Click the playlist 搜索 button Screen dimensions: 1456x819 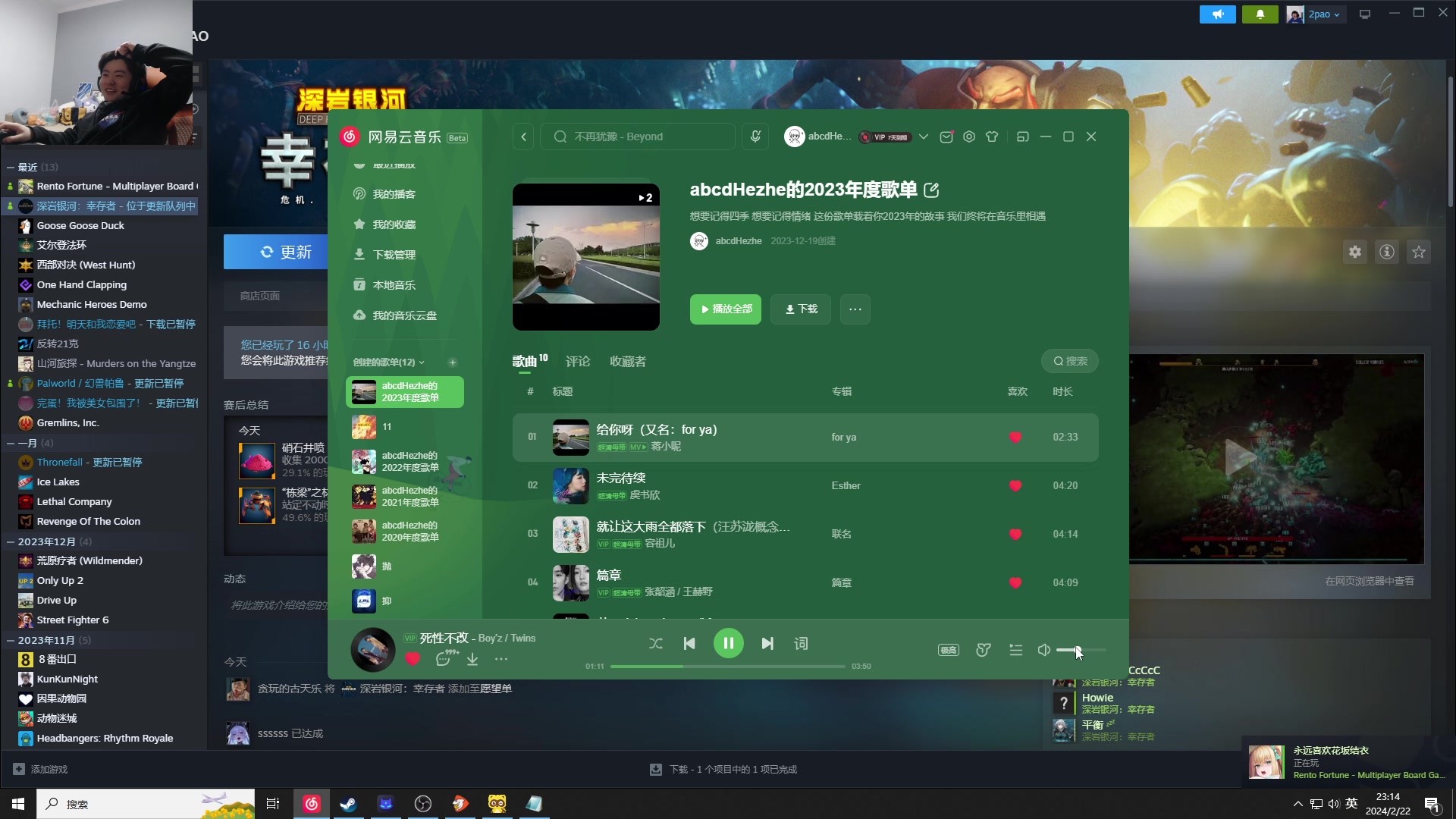(x=1070, y=361)
